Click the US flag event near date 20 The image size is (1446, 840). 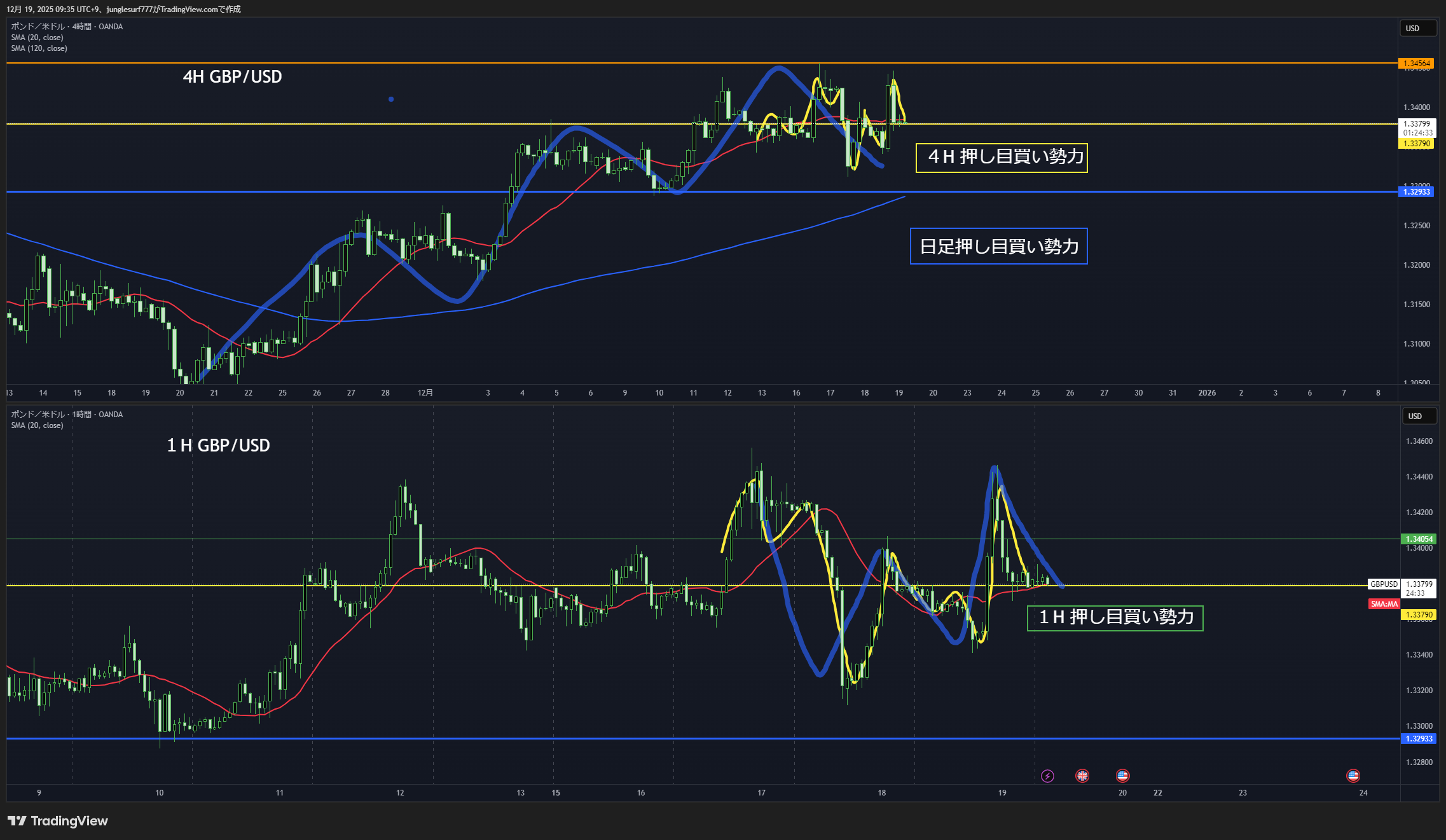tap(1122, 776)
